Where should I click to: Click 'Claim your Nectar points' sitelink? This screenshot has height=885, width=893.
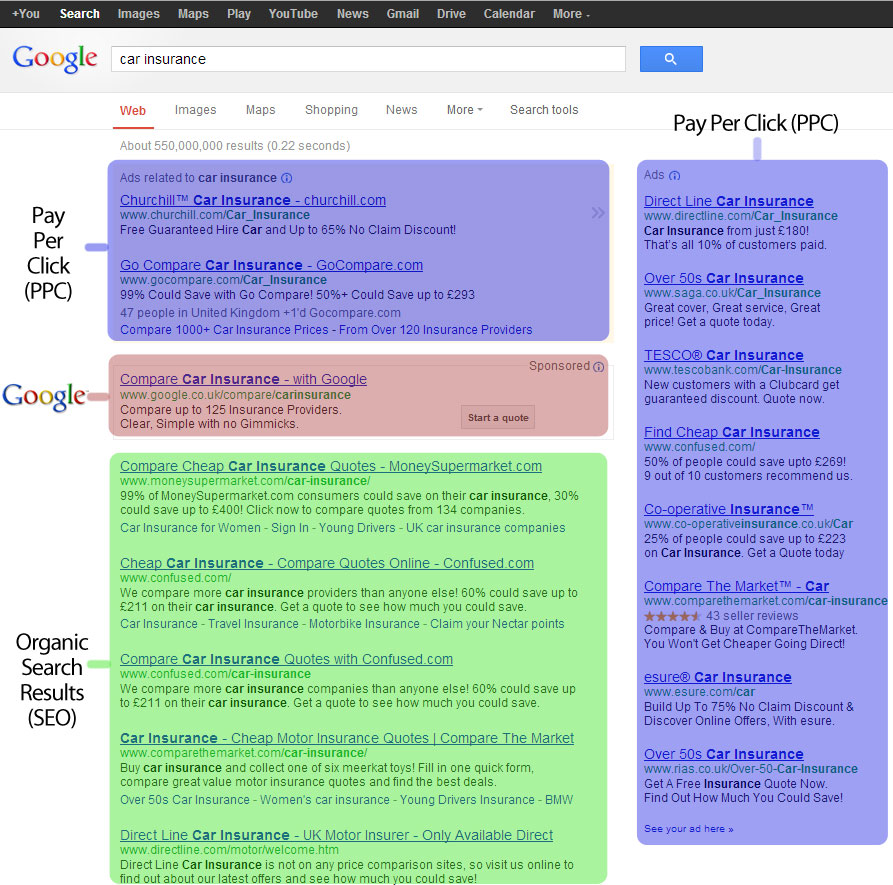(497, 624)
